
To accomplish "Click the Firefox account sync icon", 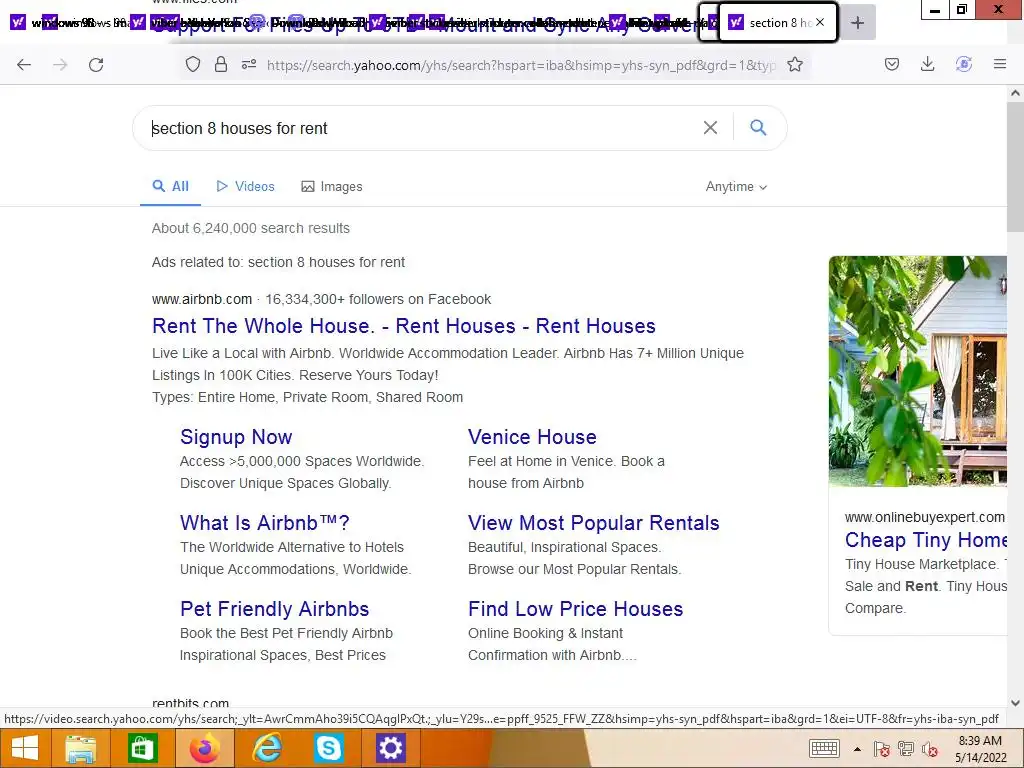I will tap(964, 64).
